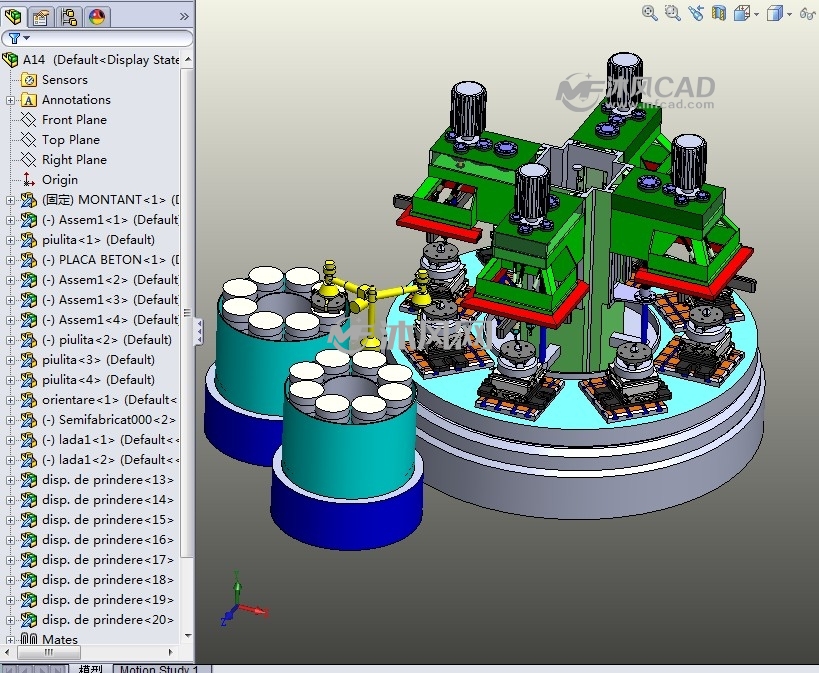Viewport: 819px width, 673px height.
Task: Switch to the Motion Study 1 tab
Action: click(159, 669)
